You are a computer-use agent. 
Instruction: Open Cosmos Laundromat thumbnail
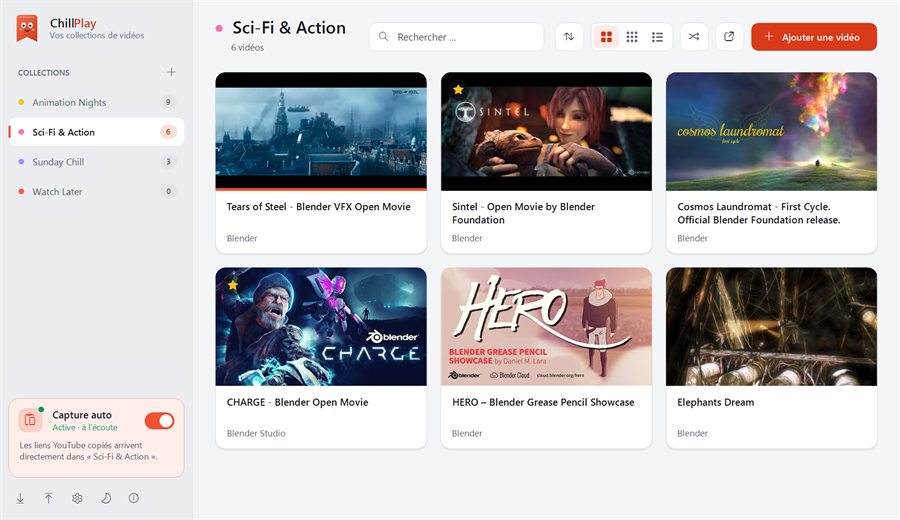771,131
